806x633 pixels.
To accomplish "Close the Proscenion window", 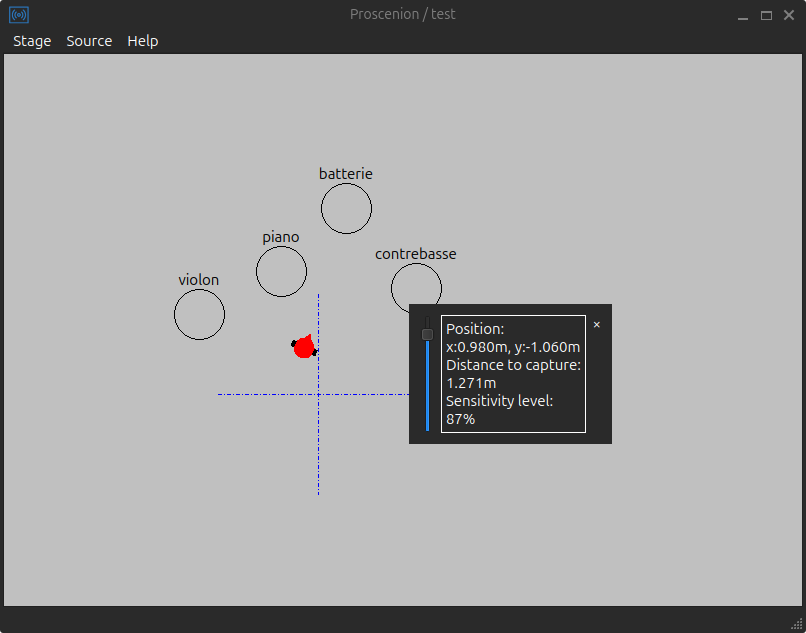I will click(x=789, y=15).
